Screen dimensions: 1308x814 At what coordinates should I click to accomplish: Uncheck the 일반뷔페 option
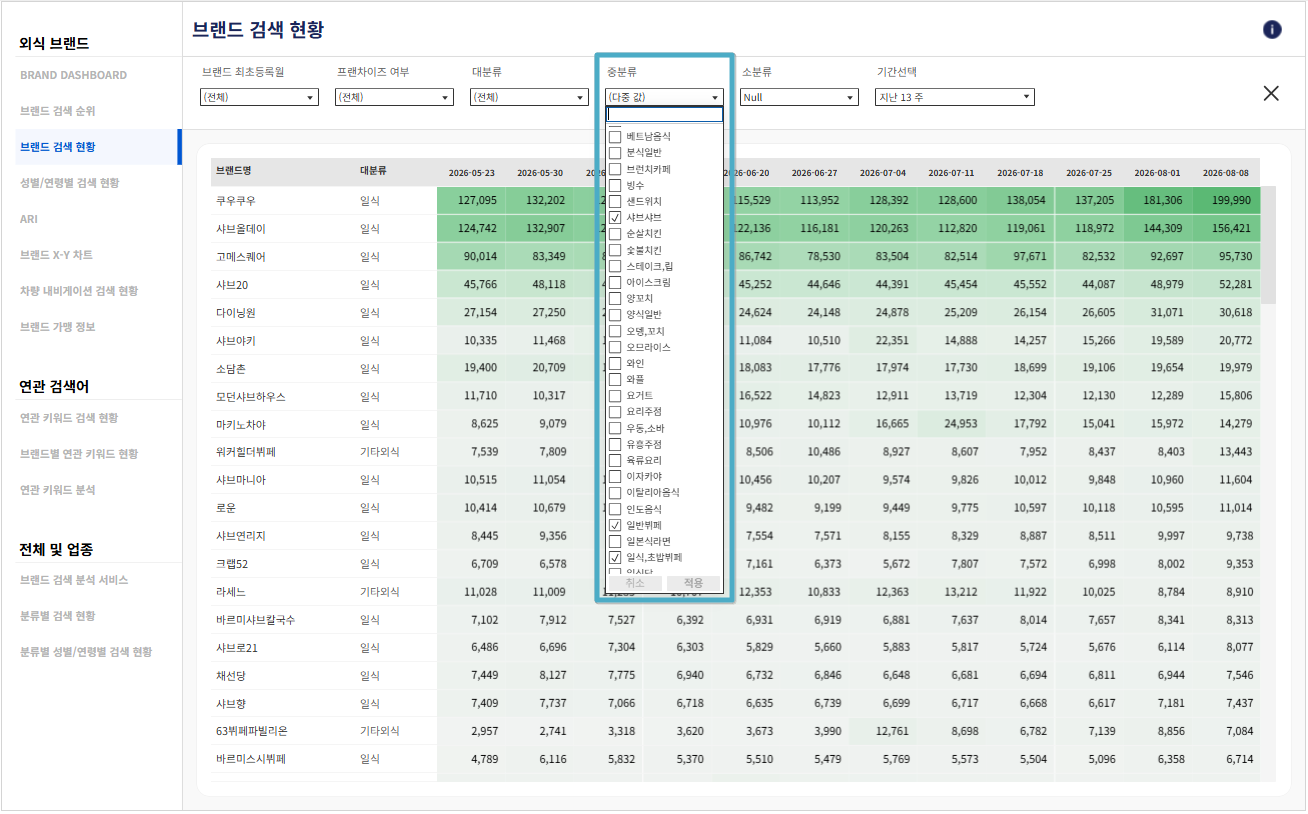[x=615, y=525]
